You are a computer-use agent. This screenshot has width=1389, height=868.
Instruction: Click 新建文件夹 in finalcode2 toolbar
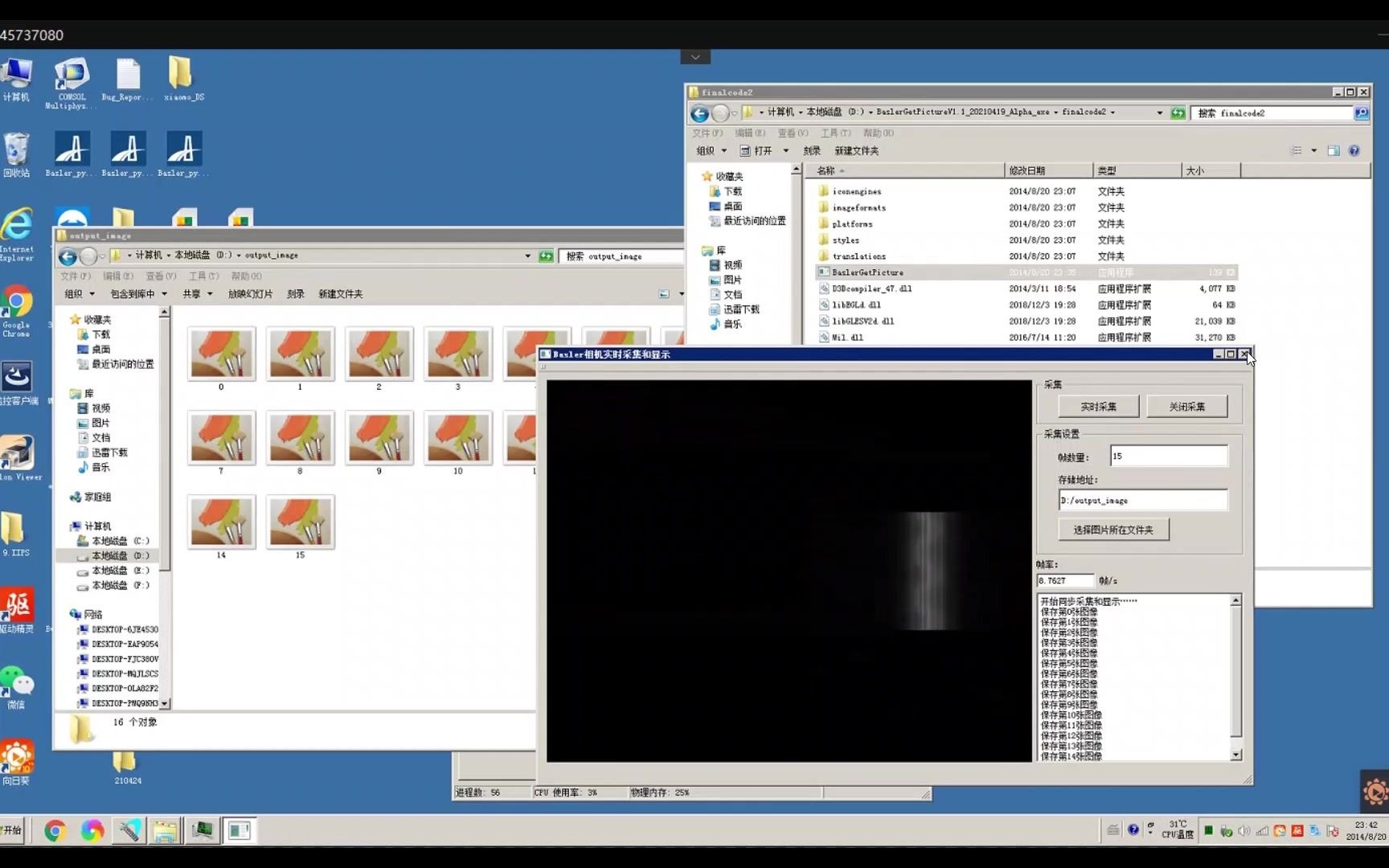pyautogui.click(x=857, y=151)
